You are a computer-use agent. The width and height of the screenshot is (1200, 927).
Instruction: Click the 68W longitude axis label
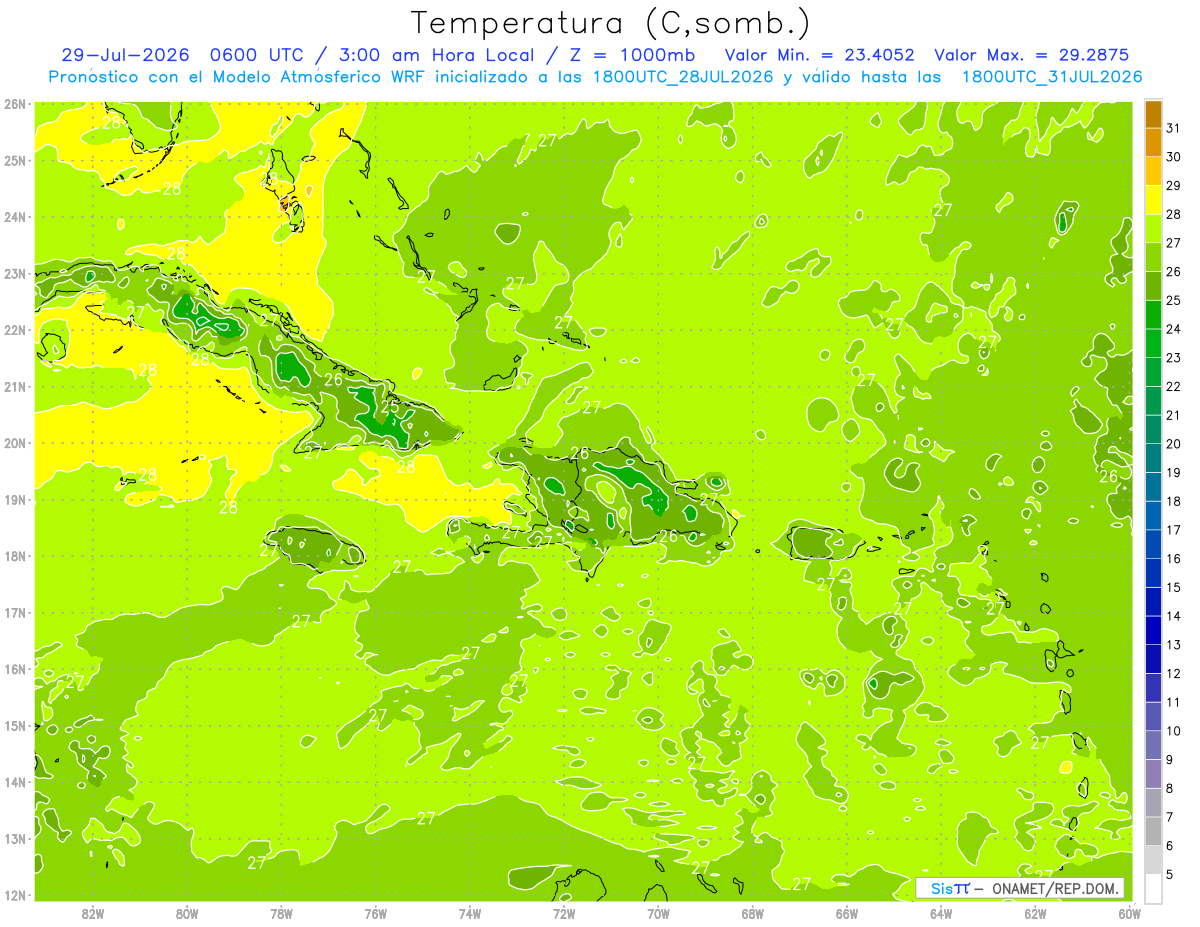[753, 913]
